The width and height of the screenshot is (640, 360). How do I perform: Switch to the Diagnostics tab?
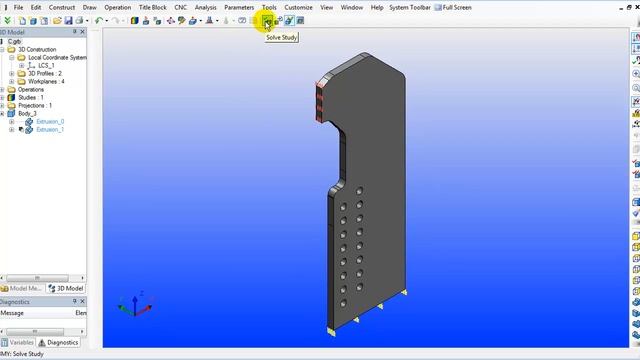58,342
